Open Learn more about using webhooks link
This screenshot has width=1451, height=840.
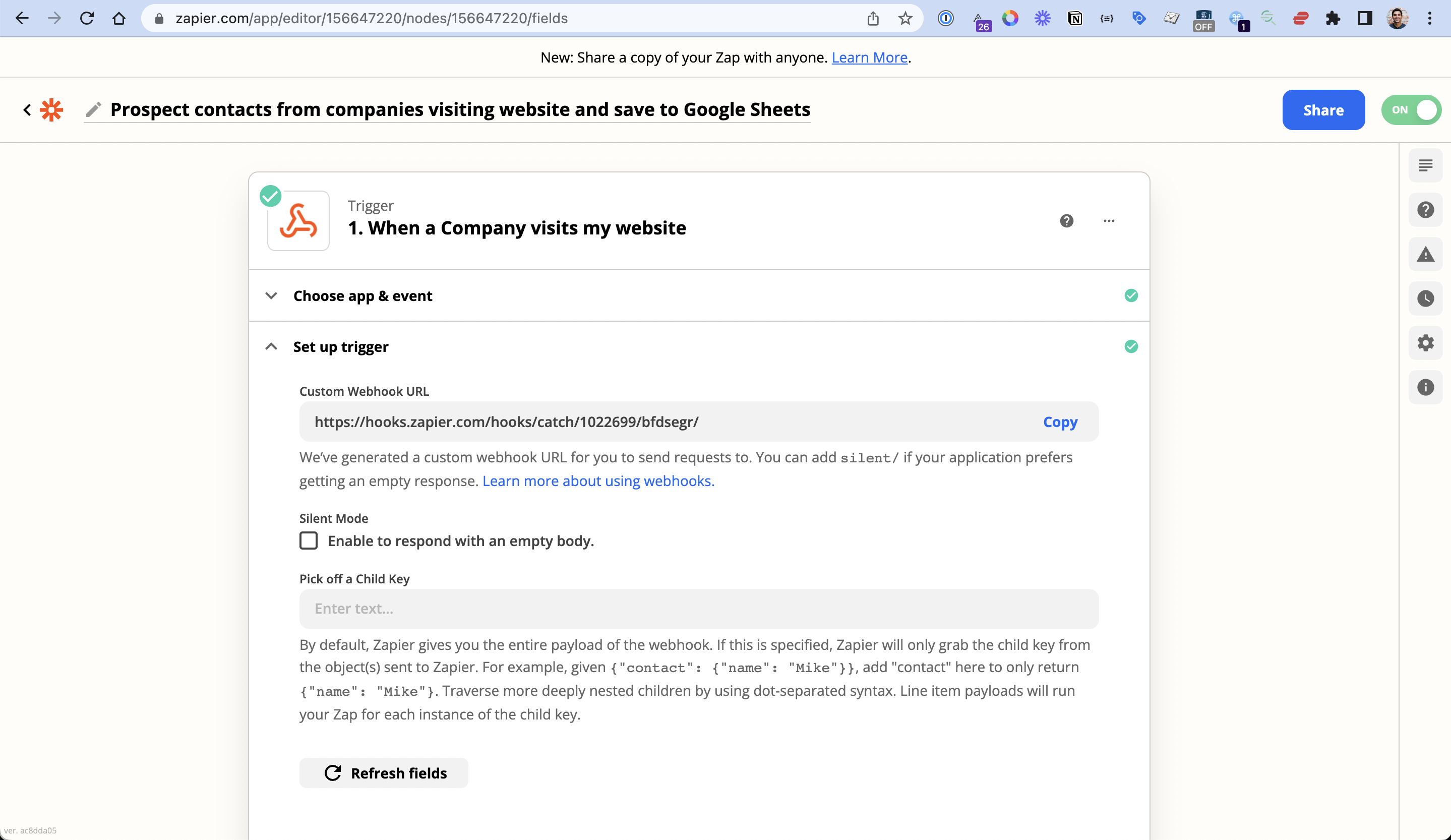[598, 481]
